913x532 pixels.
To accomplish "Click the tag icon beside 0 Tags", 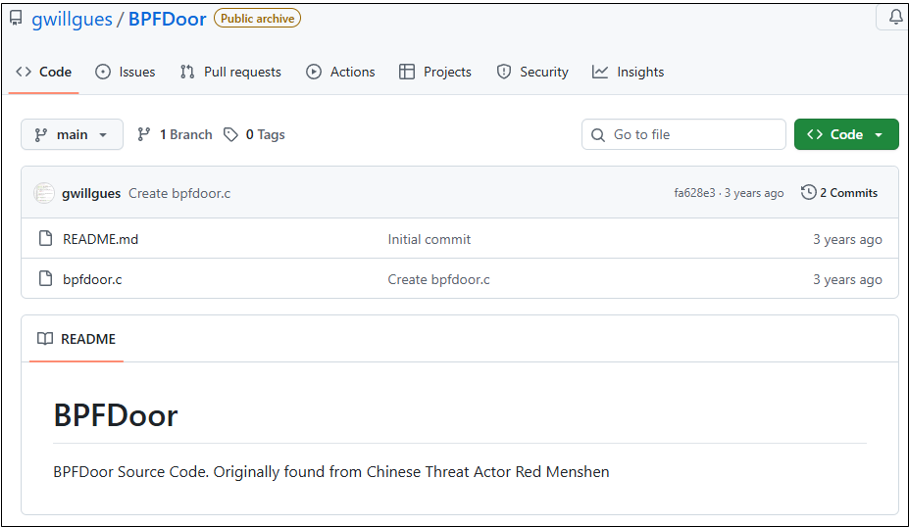I will point(231,134).
